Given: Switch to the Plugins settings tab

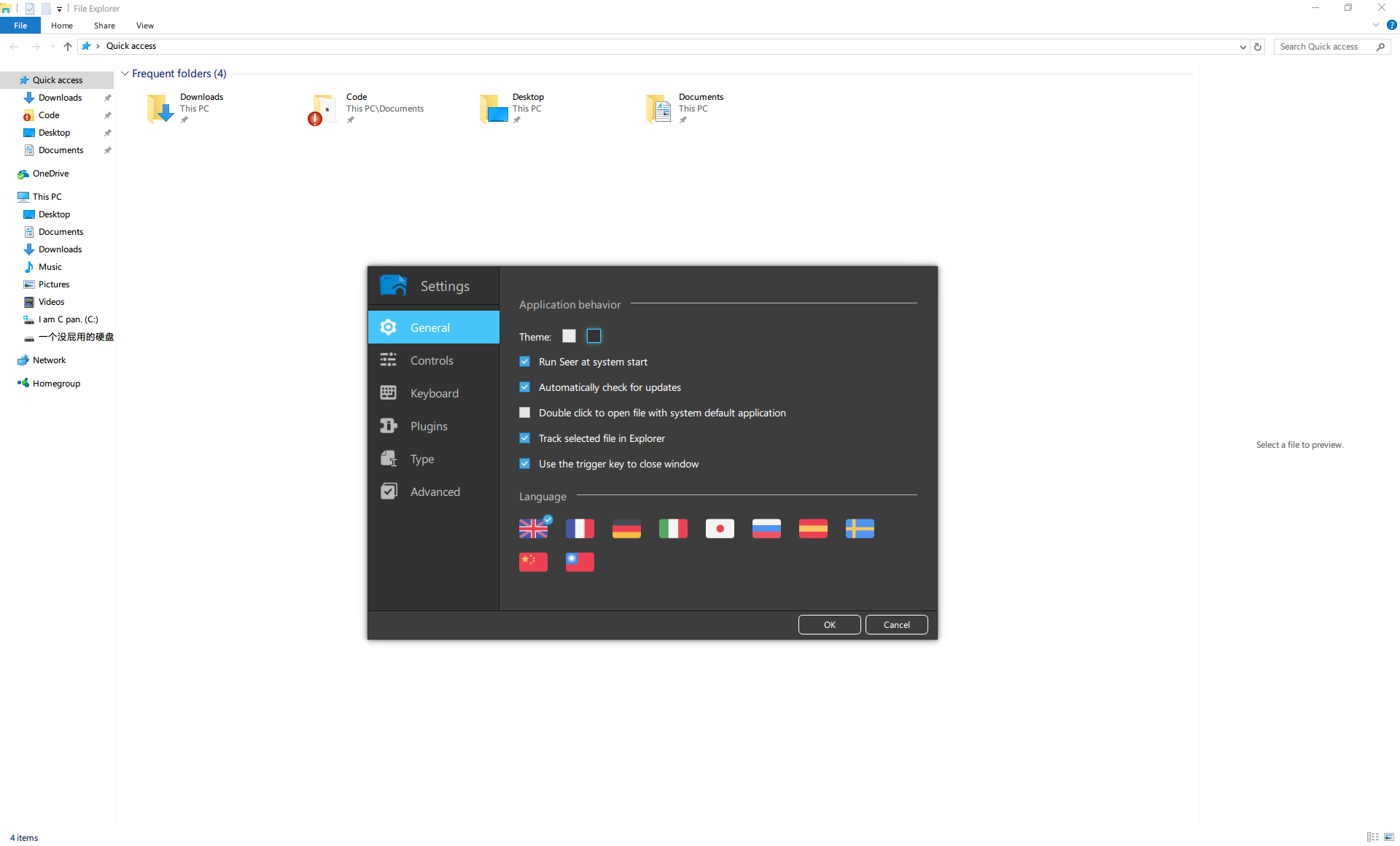Looking at the screenshot, I should click(429, 426).
